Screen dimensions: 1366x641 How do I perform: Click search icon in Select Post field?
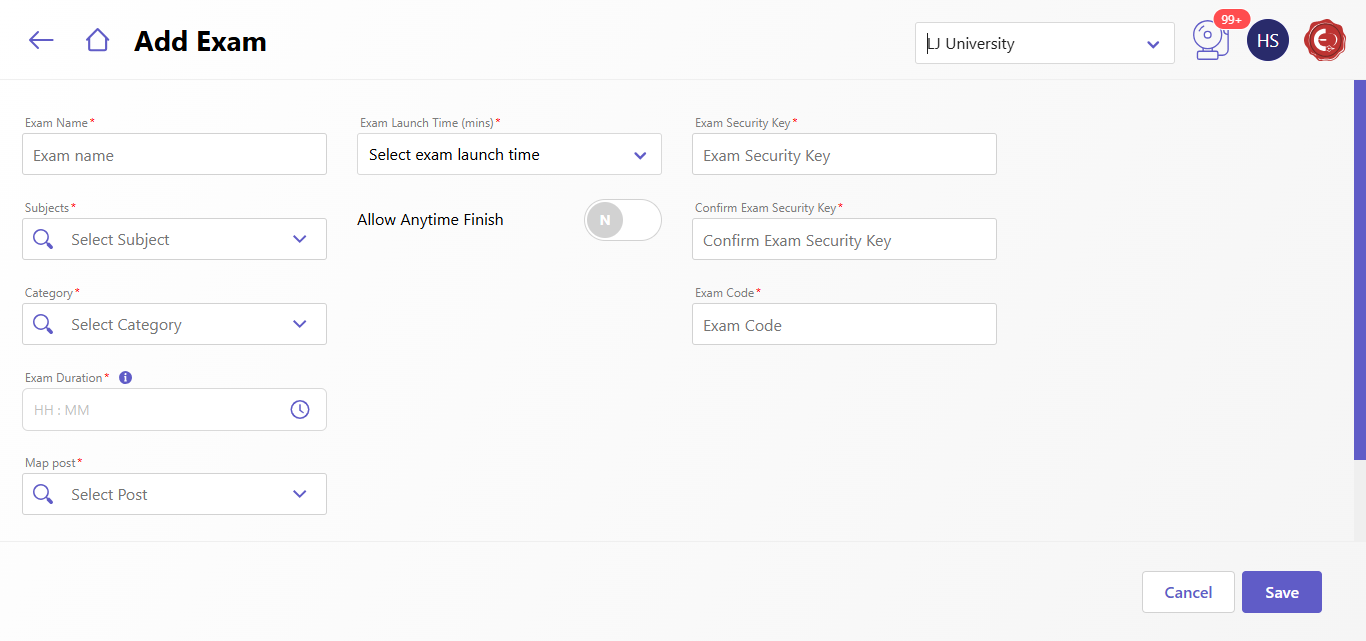pyautogui.click(x=43, y=494)
